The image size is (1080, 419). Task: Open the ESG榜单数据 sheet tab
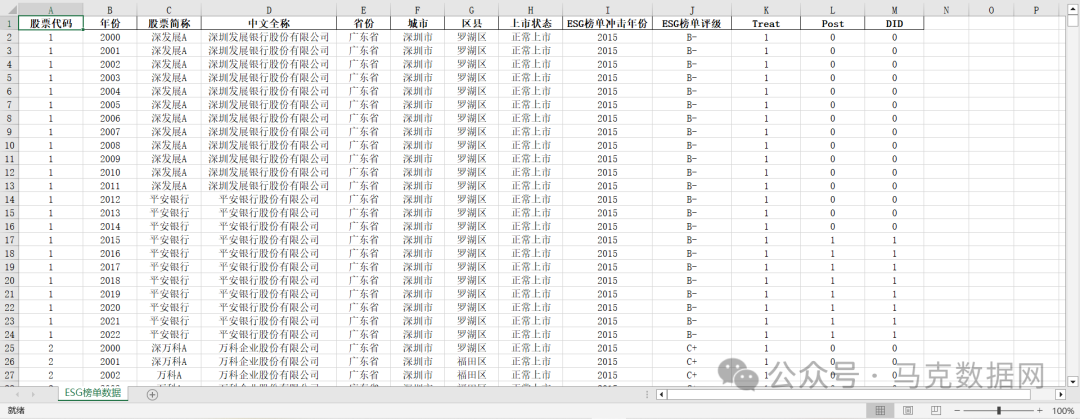click(x=93, y=394)
